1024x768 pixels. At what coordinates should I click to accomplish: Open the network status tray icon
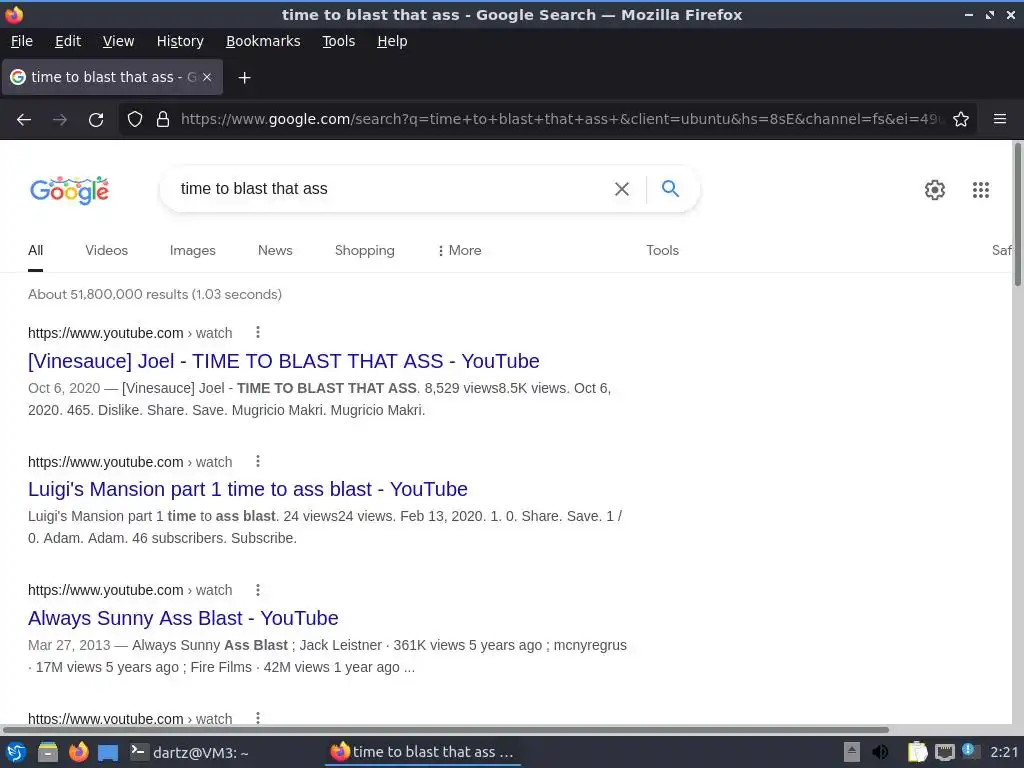tap(944, 753)
